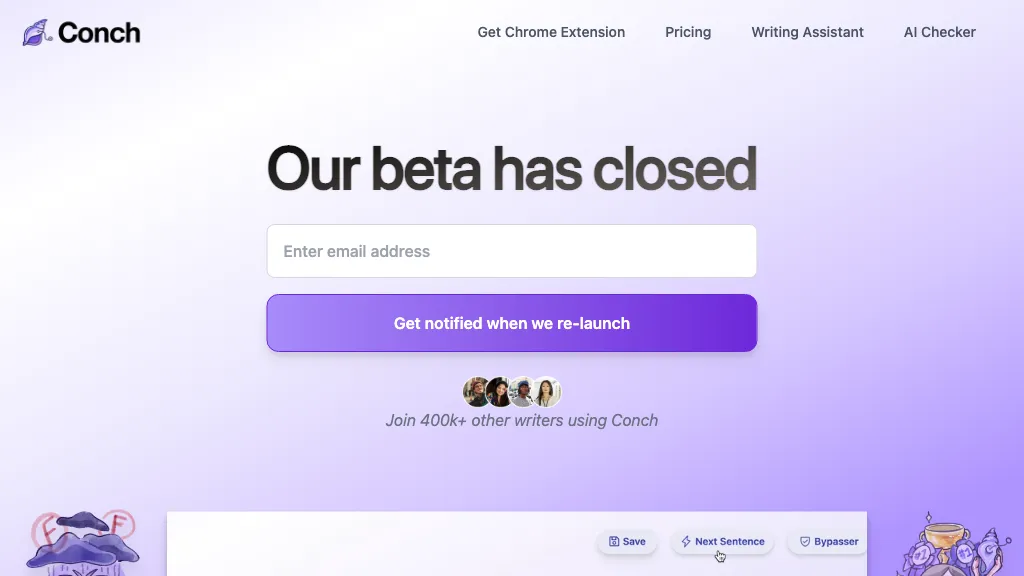
Task: Go to the Pricing page
Action: tap(688, 32)
